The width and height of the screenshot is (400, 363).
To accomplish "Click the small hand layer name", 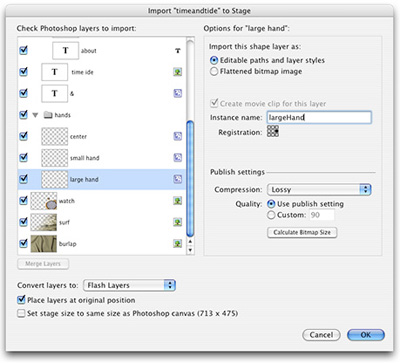I will click(85, 158).
